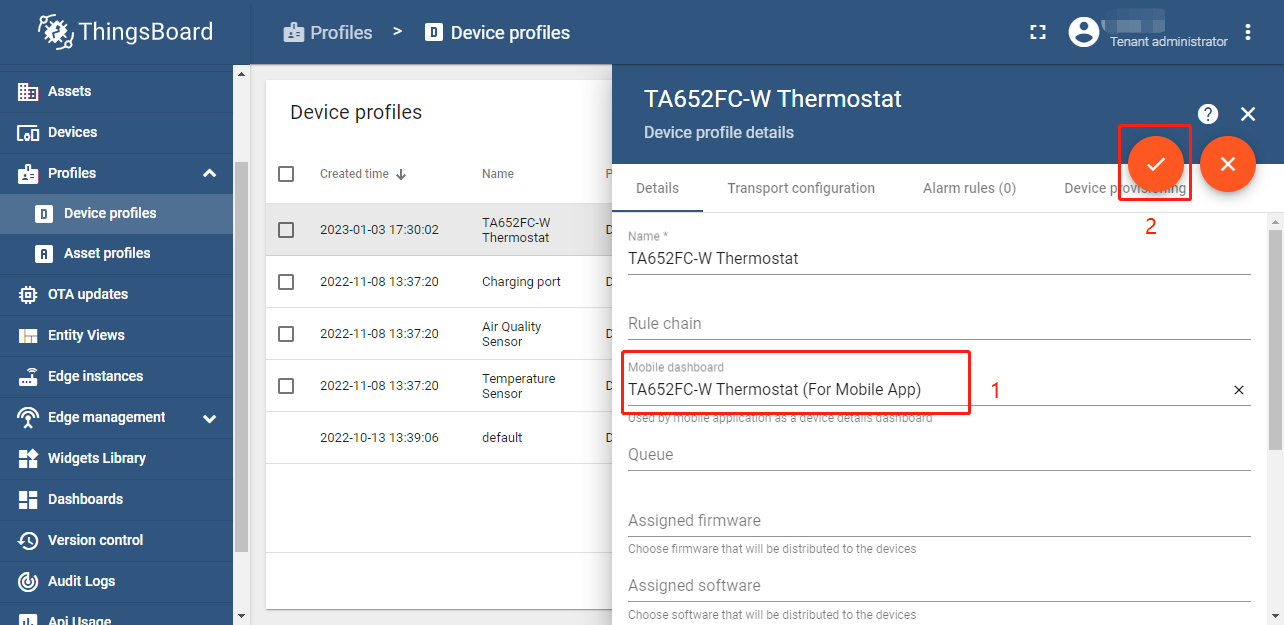This screenshot has width=1284, height=625.
Task: Check the Charging port row
Action: tap(286, 282)
